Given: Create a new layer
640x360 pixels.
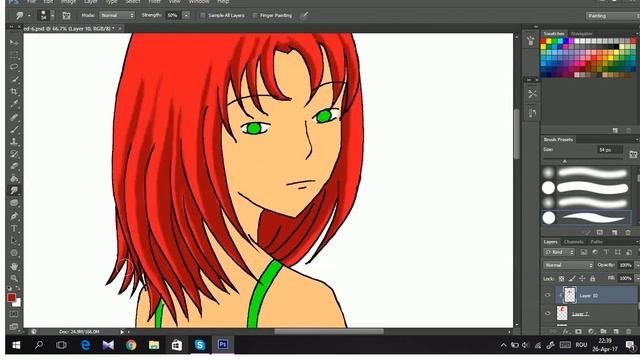Looking at the screenshot, I should coord(616,331).
